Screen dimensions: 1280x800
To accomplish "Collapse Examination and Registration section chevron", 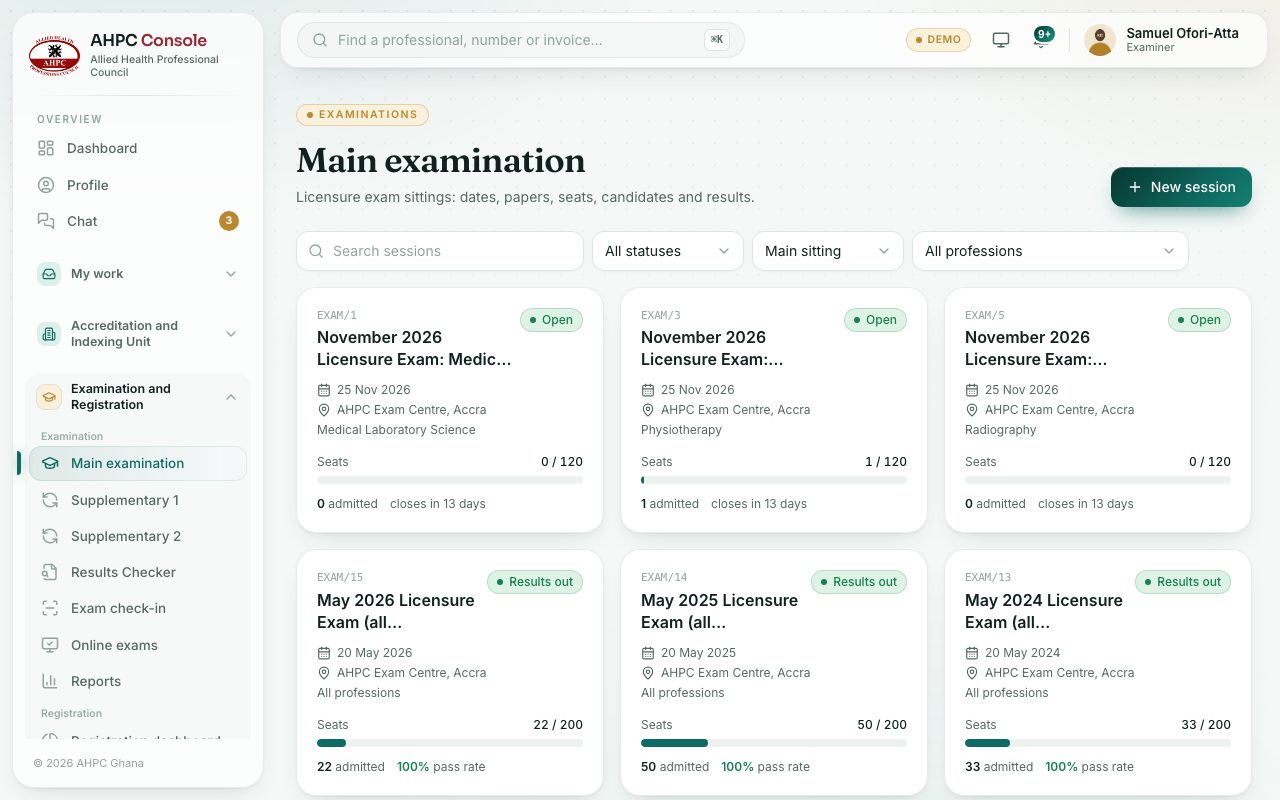I will tap(231, 397).
